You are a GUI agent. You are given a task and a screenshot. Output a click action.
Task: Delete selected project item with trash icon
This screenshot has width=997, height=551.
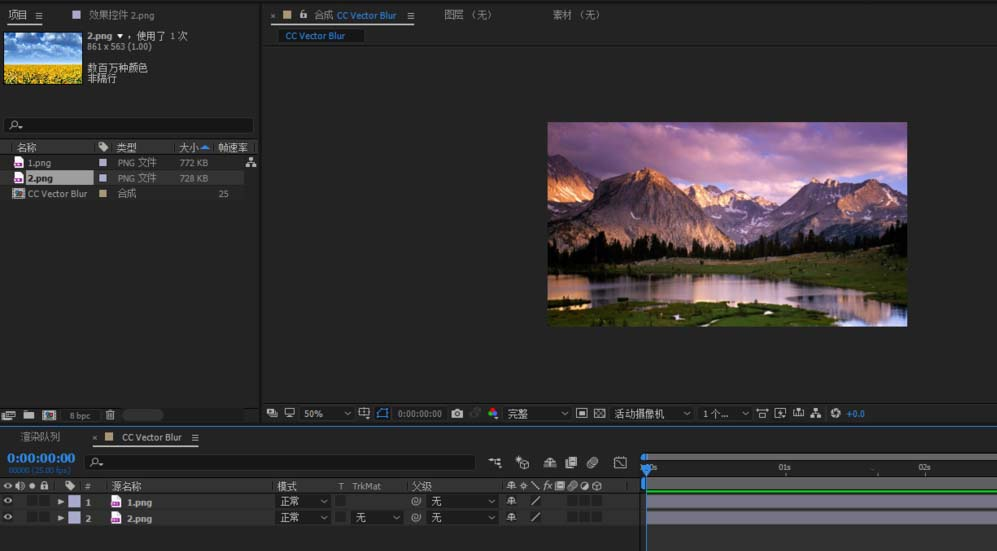(110, 415)
